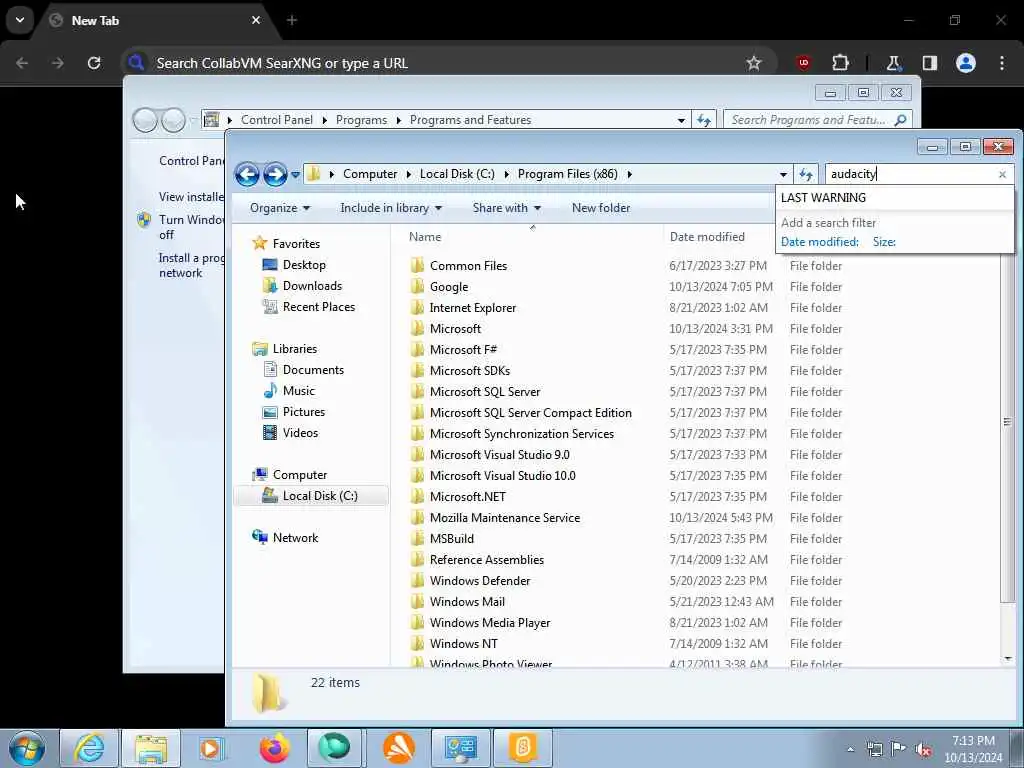Screen dimensions: 1024x768
Task: Click the Explorer Forward arrow button
Action: pyautogui.click(x=275, y=174)
